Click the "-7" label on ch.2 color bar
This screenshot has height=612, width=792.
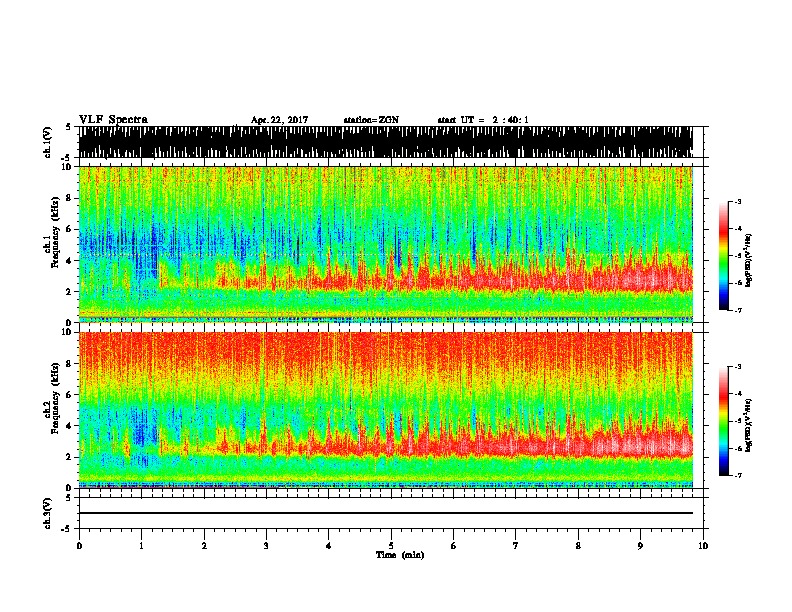coord(738,475)
